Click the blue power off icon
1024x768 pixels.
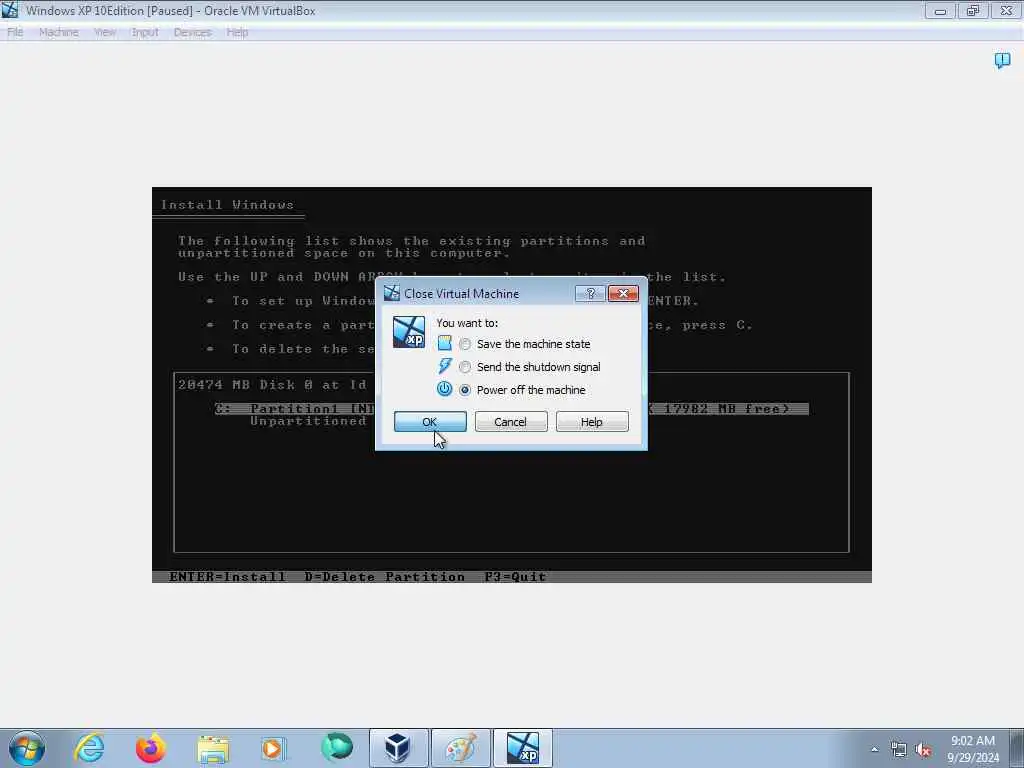click(x=444, y=389)
